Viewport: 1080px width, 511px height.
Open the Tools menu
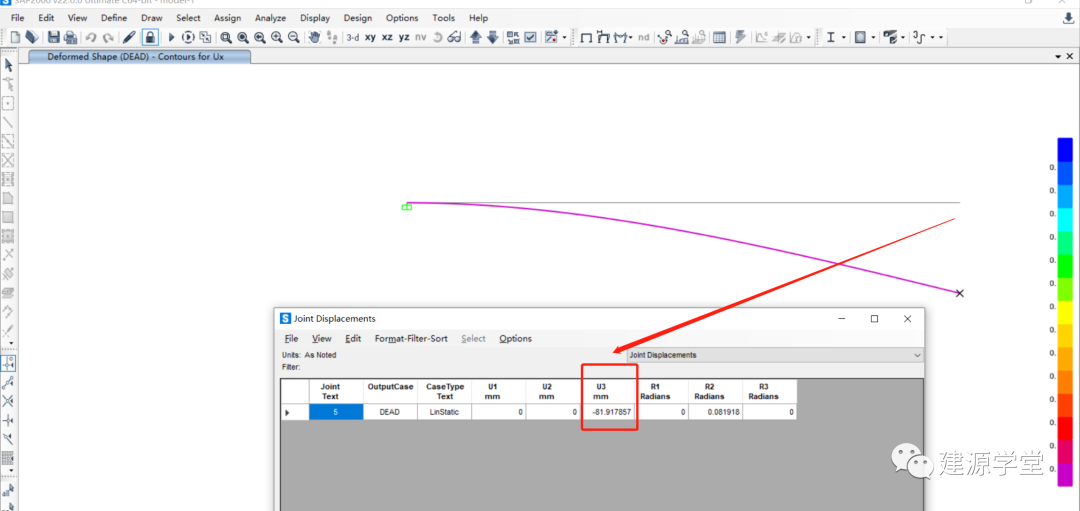click(x=444, y=18)
